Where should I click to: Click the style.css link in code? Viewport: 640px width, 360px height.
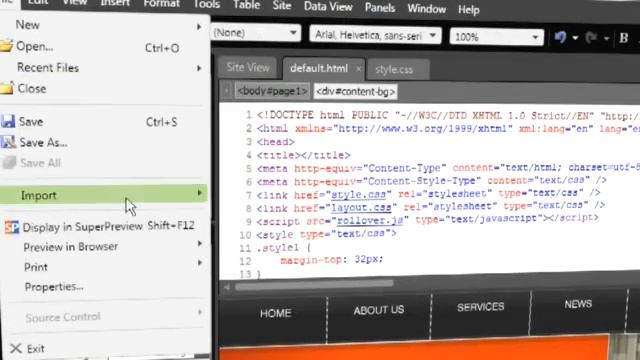[x=358, y=195]
